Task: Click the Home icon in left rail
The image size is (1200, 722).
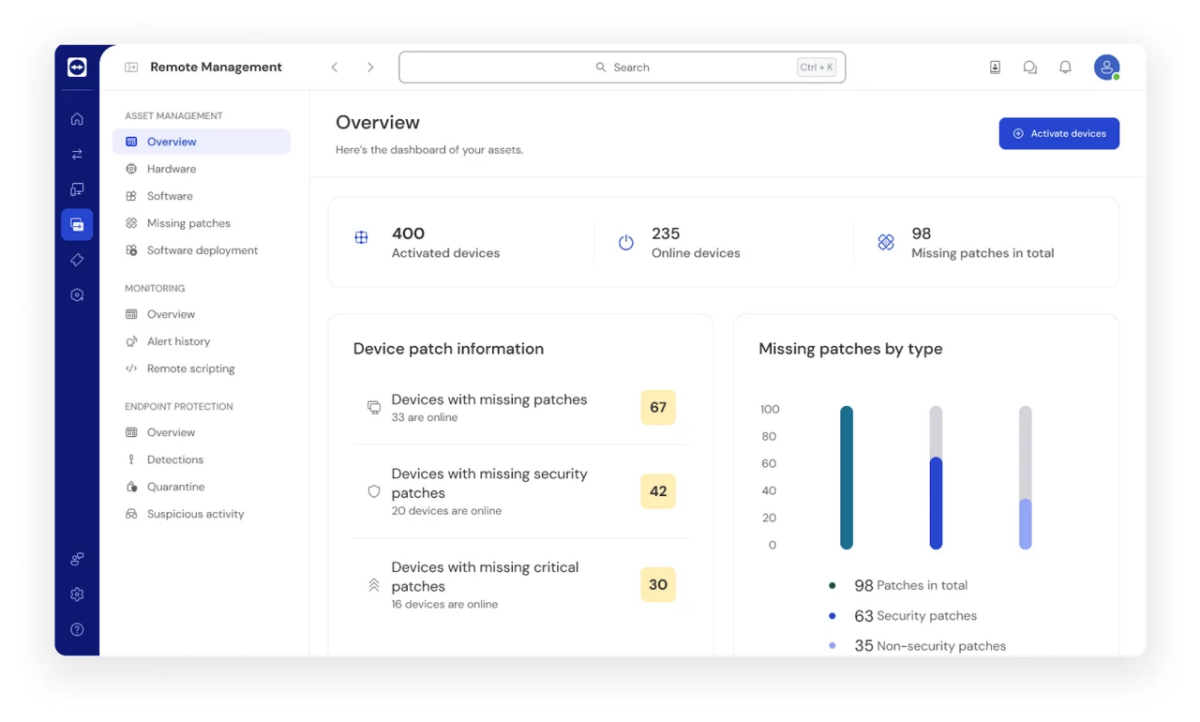Action: tap(77, 119)
